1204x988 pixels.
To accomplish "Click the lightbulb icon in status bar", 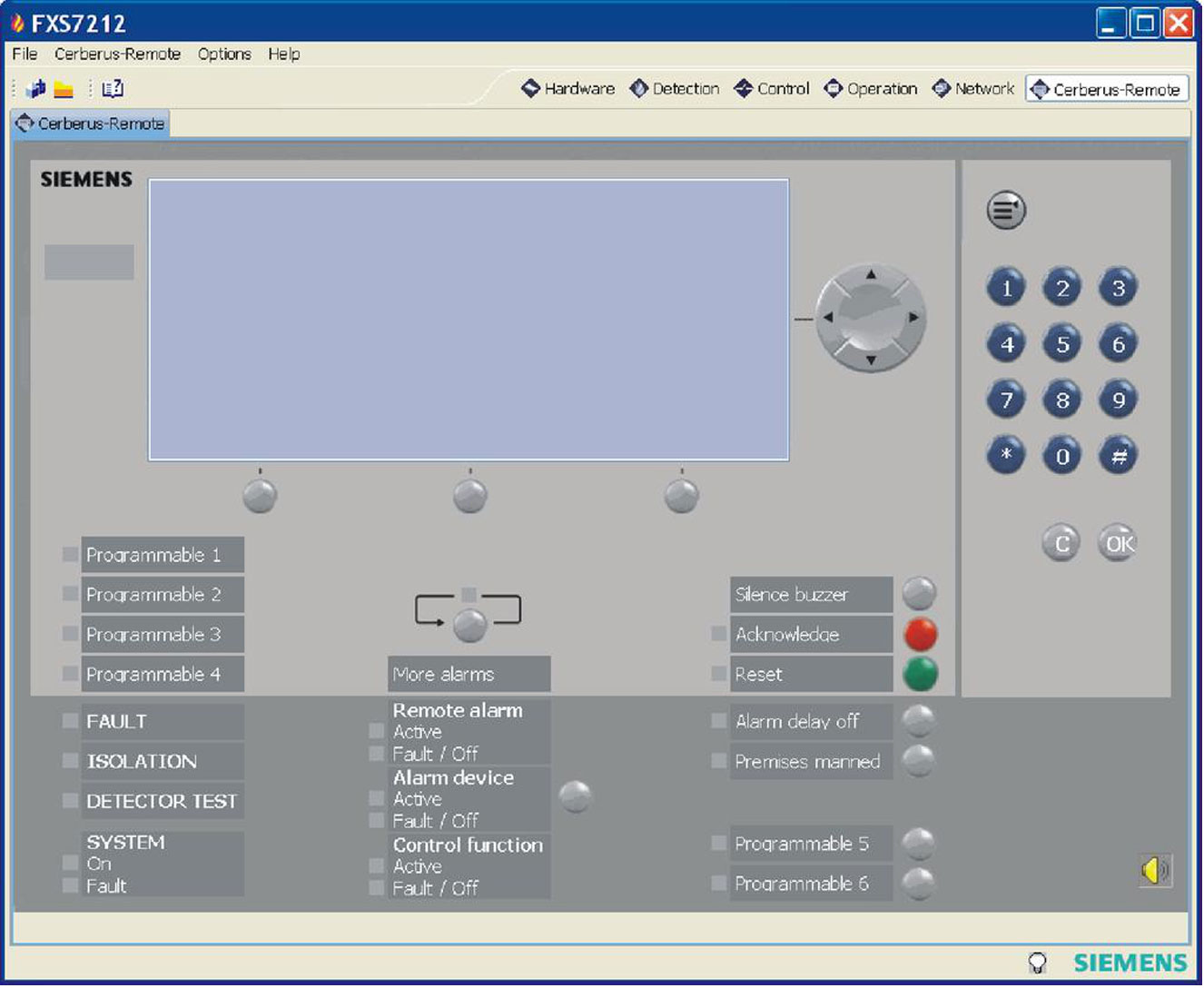I will pyautogui.click(x=1037, y=963).
